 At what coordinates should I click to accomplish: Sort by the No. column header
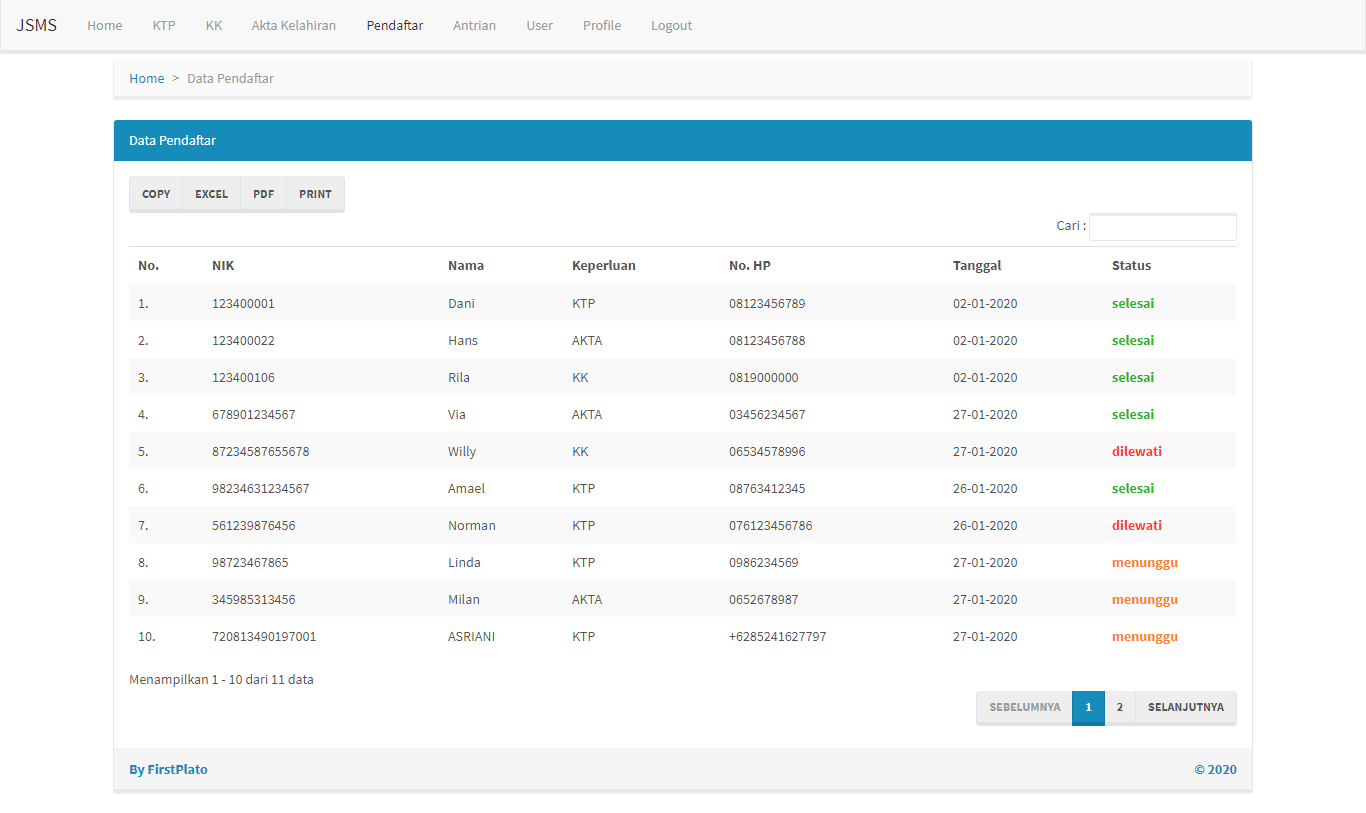pos(149,265)
